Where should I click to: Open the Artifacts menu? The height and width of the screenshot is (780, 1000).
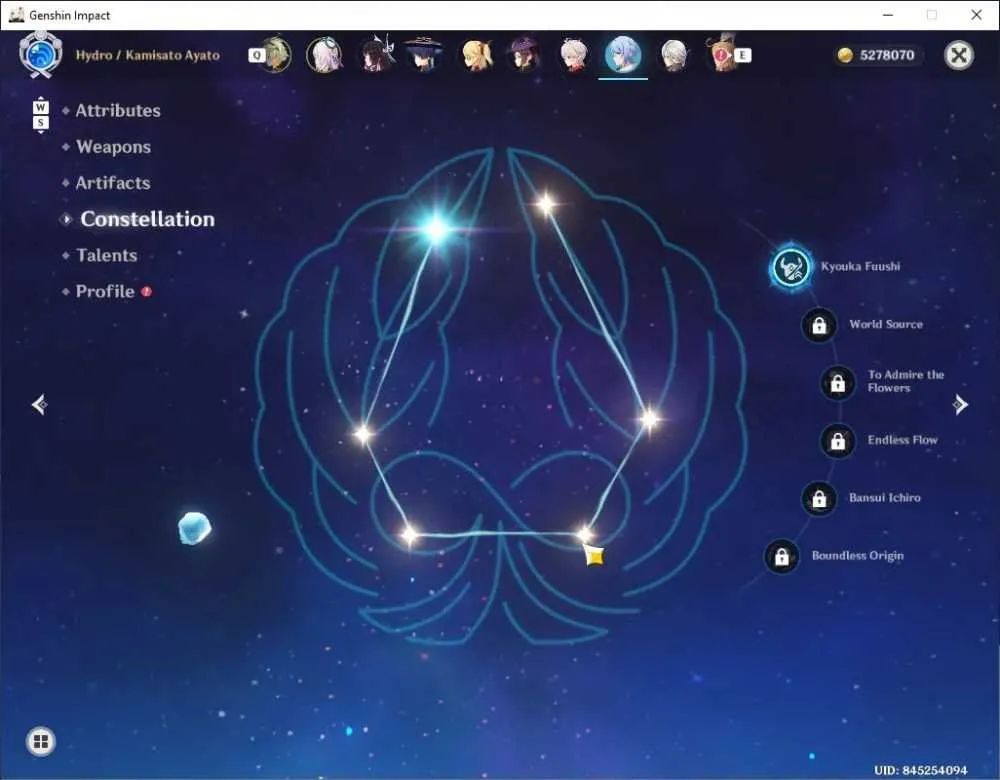point(113,183)
